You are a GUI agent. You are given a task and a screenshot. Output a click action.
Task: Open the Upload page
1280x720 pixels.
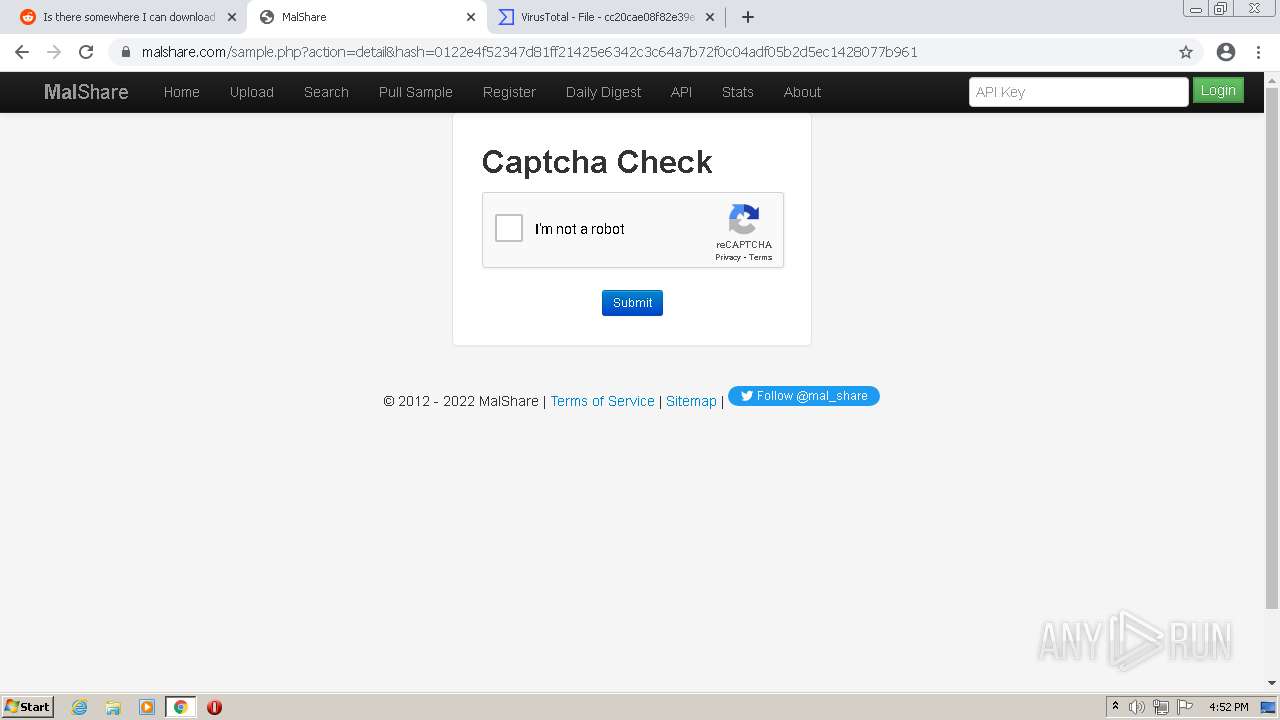252,92
